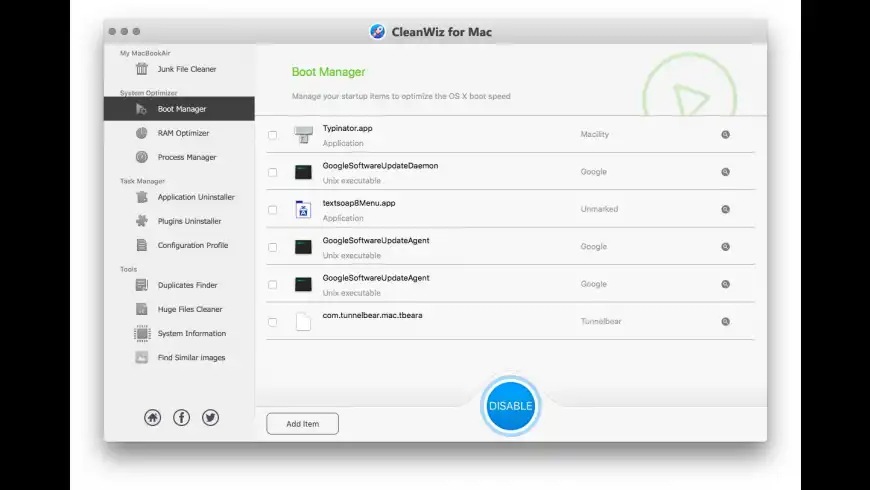
Task: Check the textsoapBMenu.app checkbox
Action: point(272,210)
